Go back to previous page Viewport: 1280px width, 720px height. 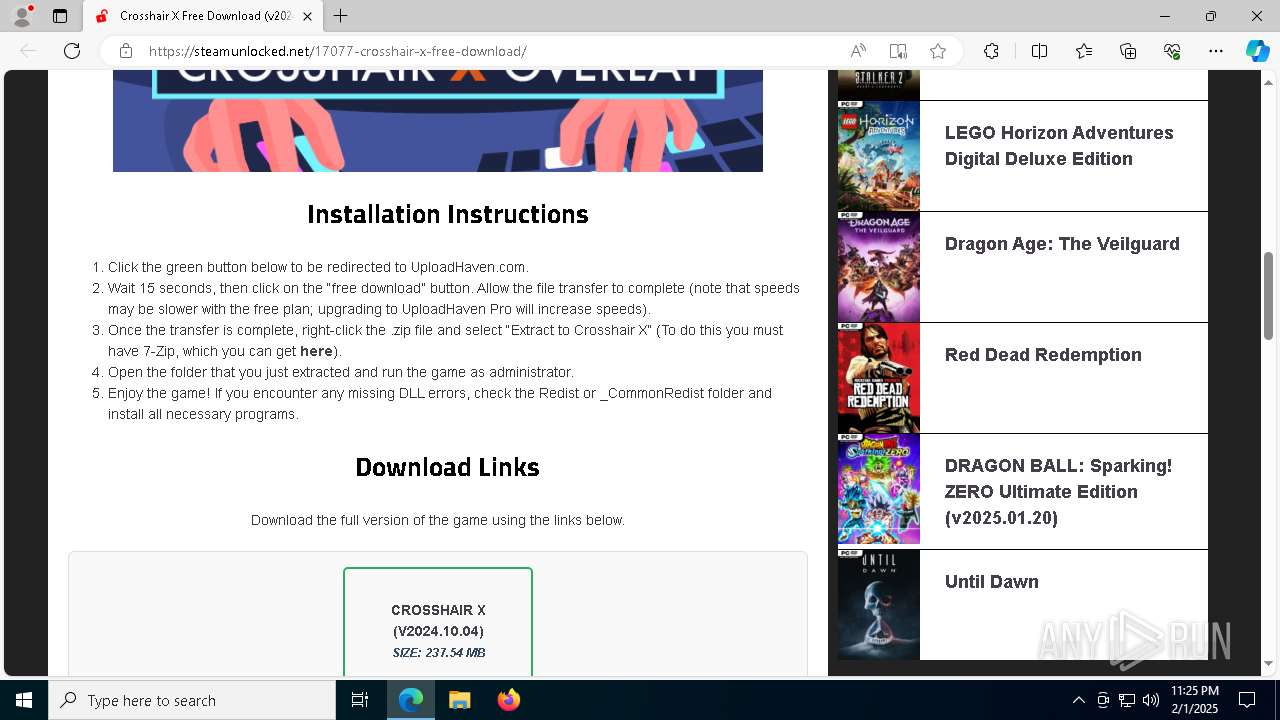click(x=28, y=51)
